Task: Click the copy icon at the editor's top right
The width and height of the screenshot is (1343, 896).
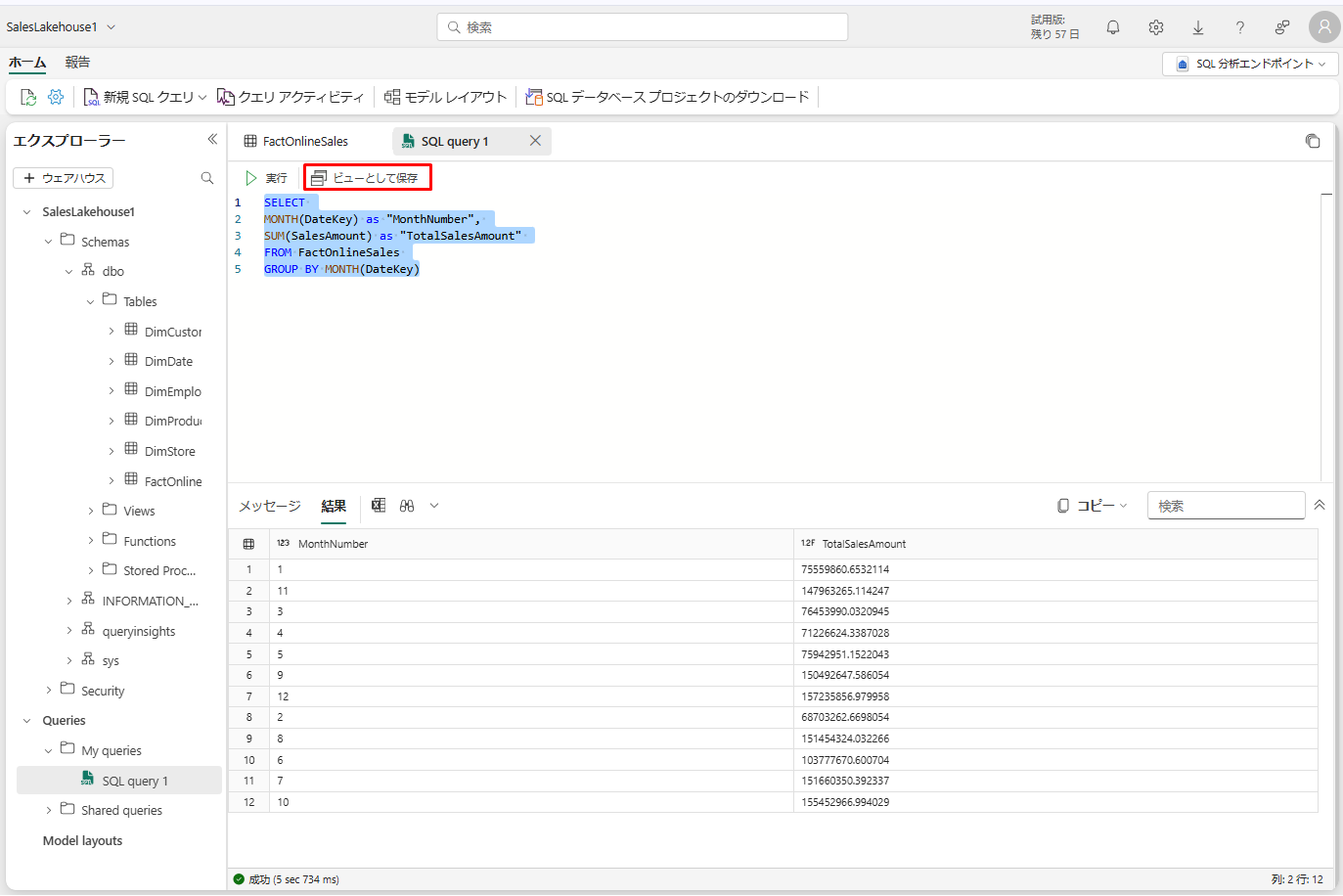Action: 1313,141
